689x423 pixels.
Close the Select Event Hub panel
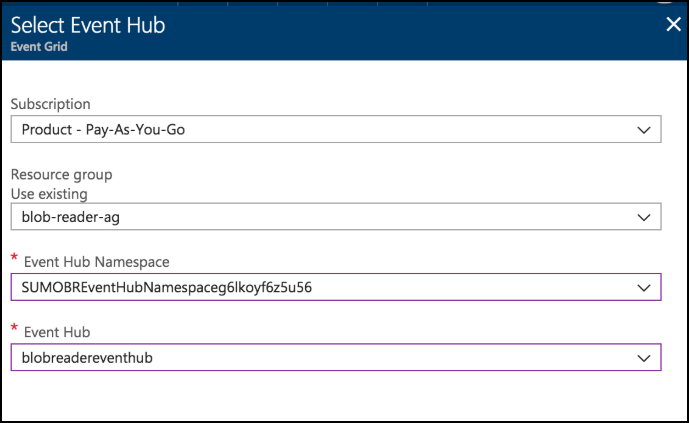tap(673, 25)
